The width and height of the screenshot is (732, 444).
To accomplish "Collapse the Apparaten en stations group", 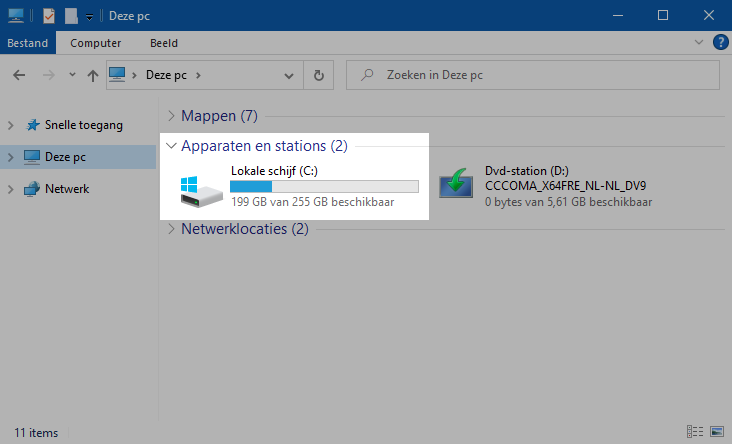I will [171, 146].
